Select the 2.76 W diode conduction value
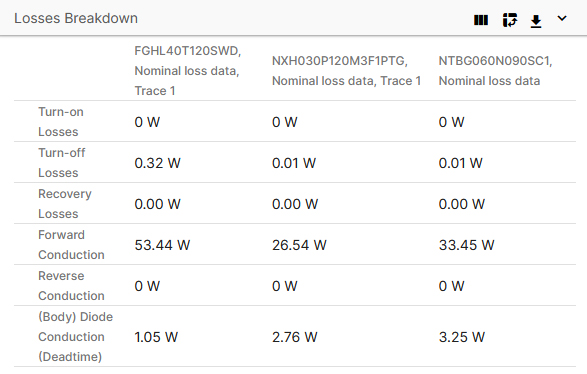 [295, 337]
